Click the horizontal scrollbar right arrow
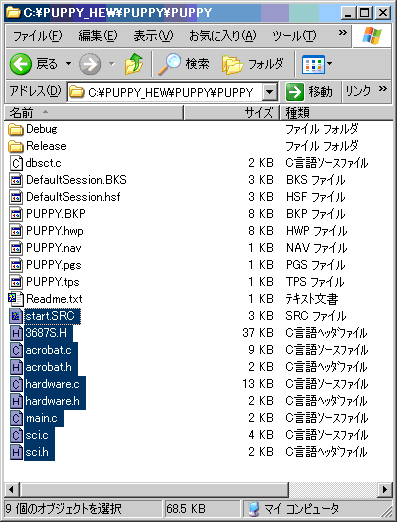397x522 pixels. pos(385,490)
